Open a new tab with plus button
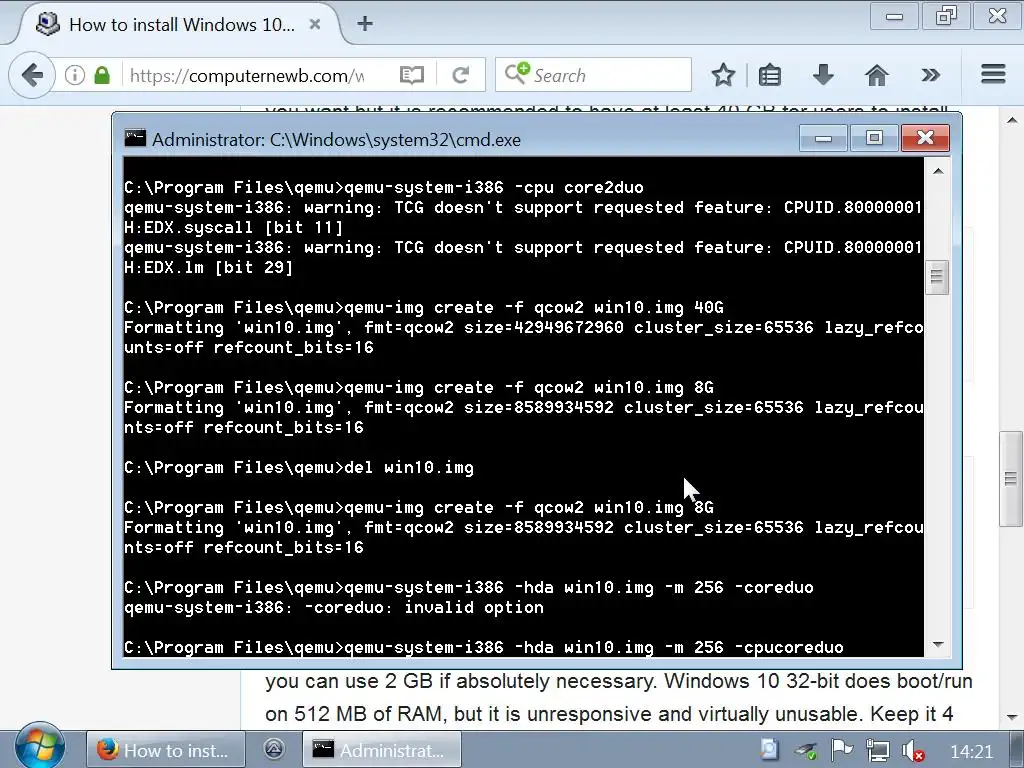The height and width of the screenshot is (768, 1024). [x=365, y=24]
